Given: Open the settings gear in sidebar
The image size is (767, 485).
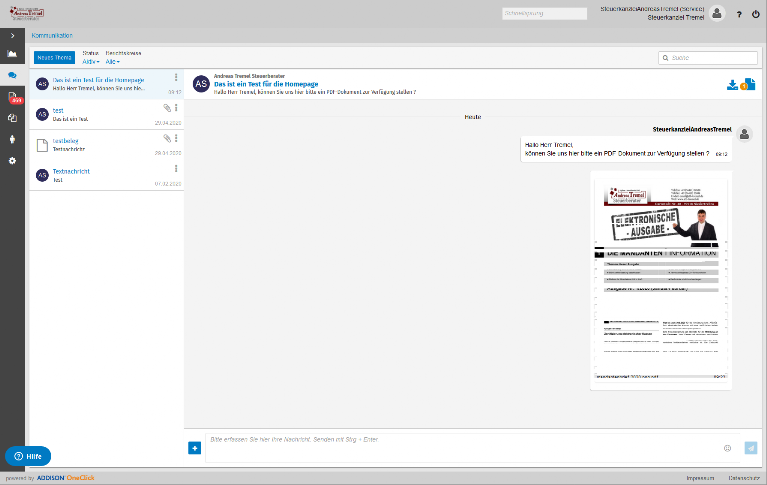Looking at the screenshot, I should [x=12, y=161].
